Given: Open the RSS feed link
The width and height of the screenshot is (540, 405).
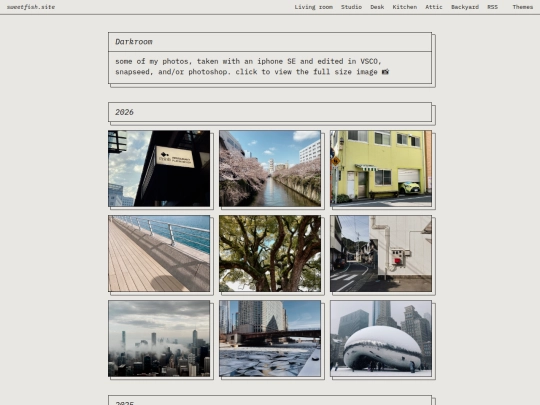Looking at the screenshot, I should 492,7.
